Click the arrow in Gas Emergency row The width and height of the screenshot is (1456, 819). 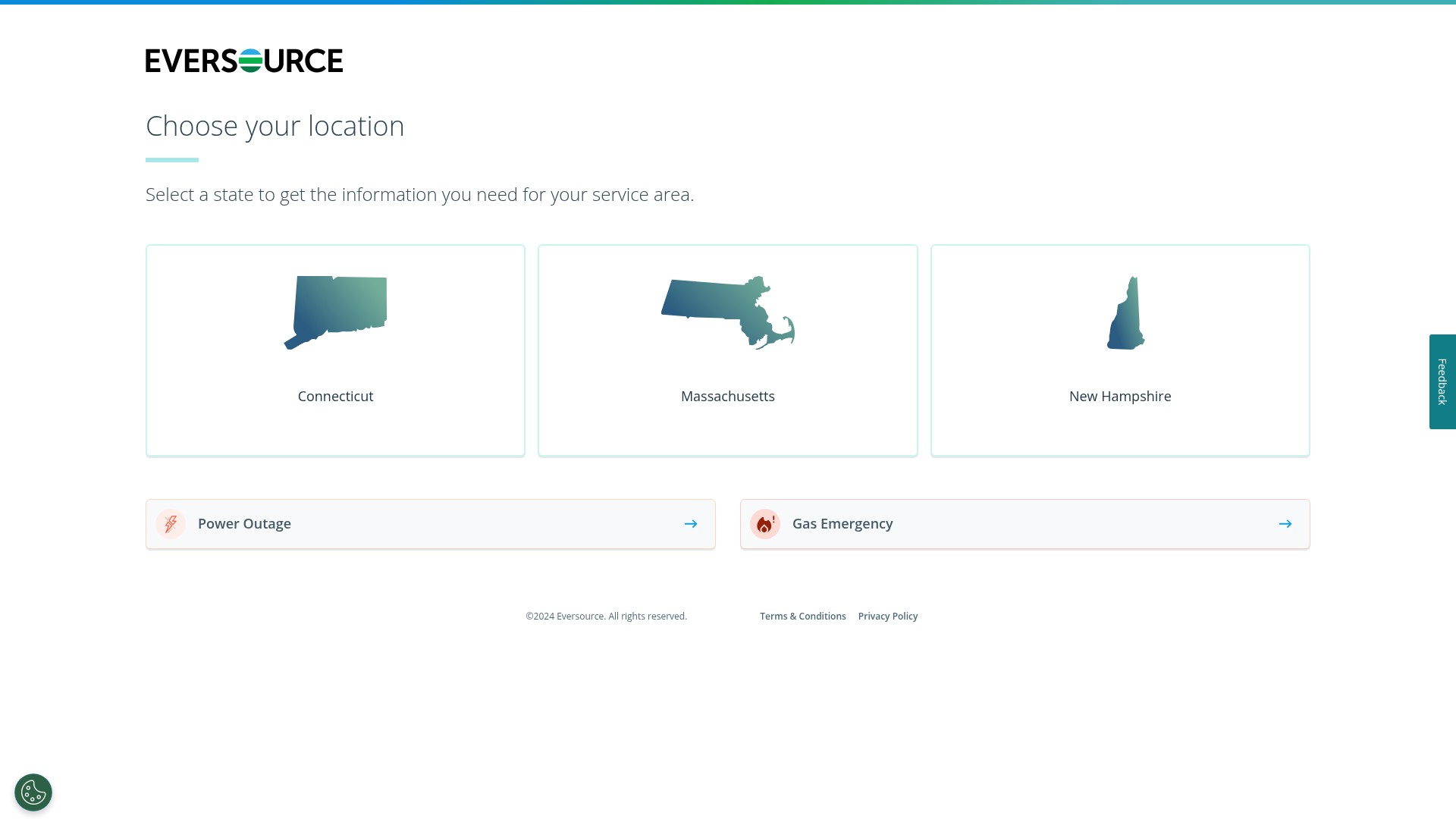(x=1285, y=524)
